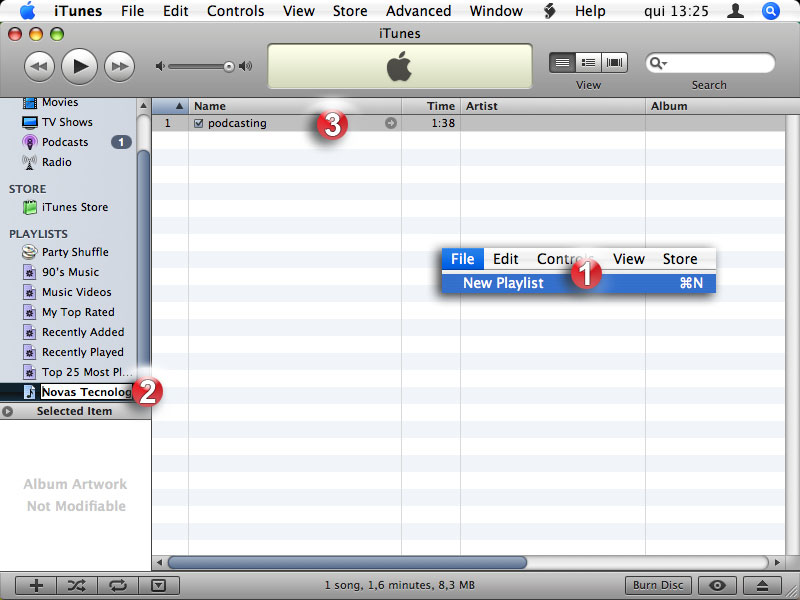
Task: Click the Eject disc button
Action: click(762, 585)
